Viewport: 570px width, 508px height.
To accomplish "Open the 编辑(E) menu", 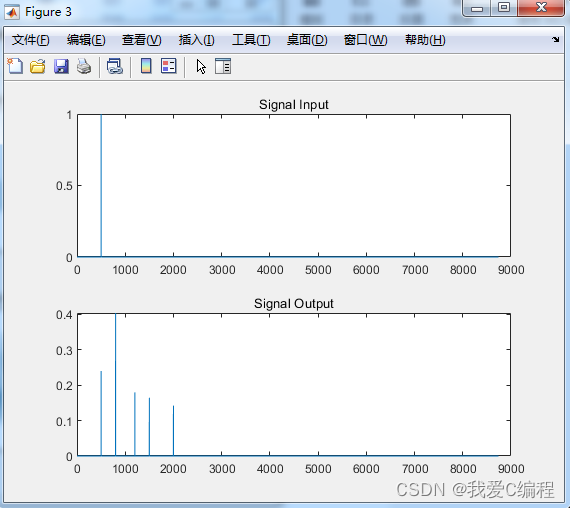I will [86, 40].
